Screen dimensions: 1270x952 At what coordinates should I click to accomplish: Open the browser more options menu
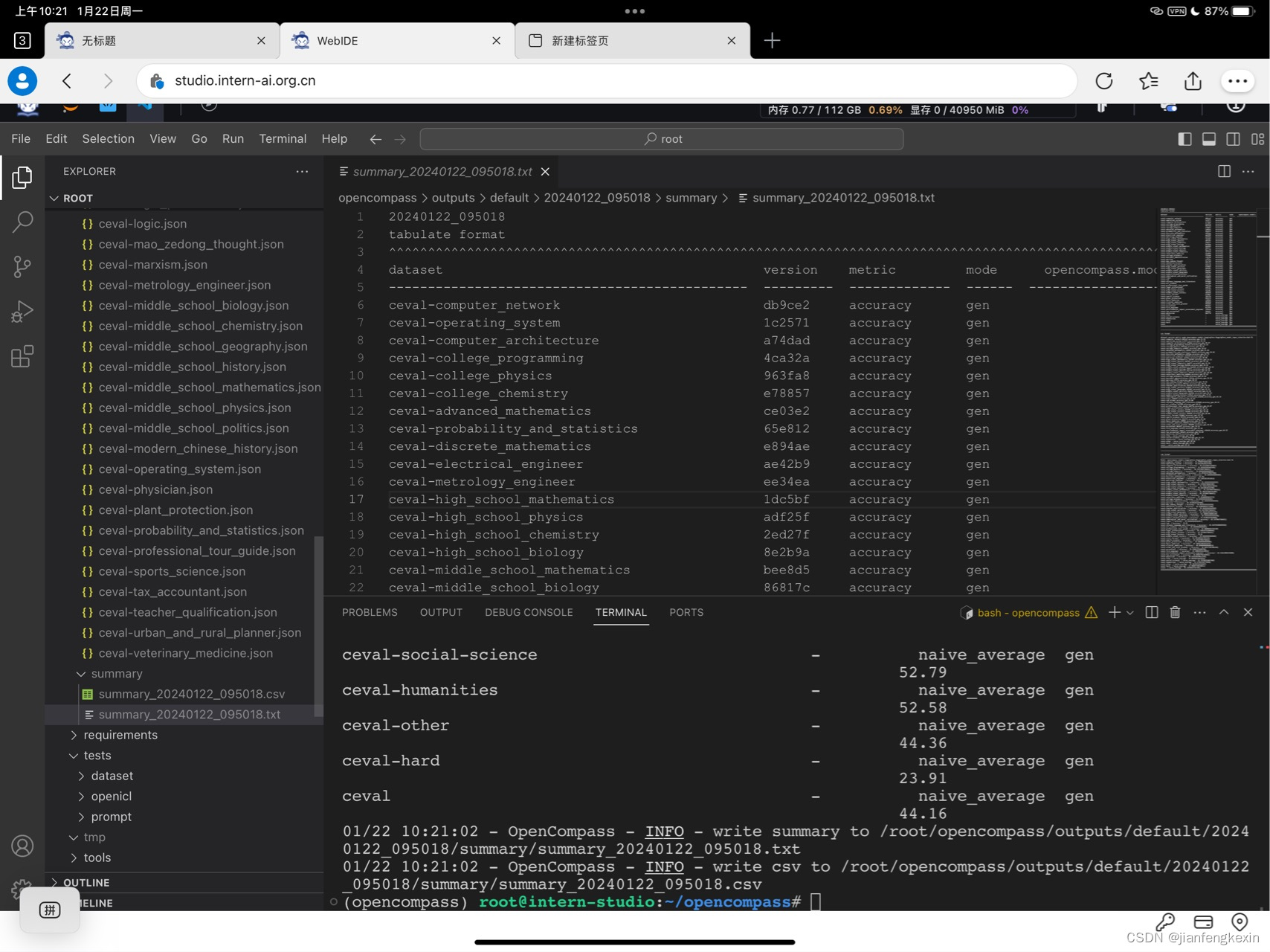coord(1238,81)
